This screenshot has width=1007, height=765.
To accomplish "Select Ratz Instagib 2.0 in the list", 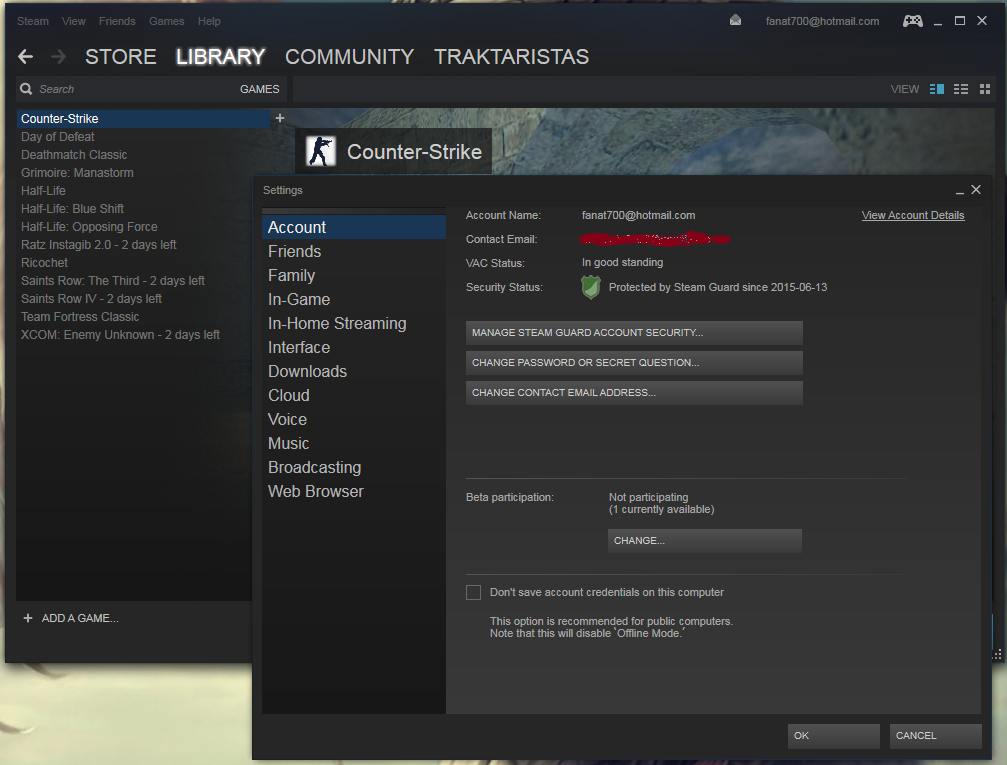I will pyautogui.click(x=134, y=245).
